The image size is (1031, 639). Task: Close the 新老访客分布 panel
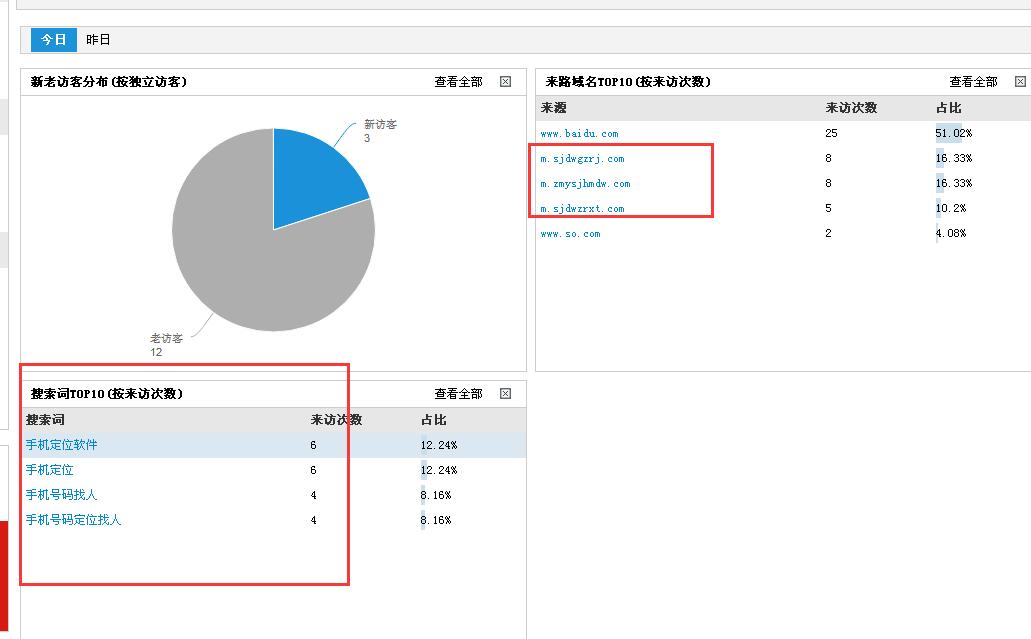point(505,82)
